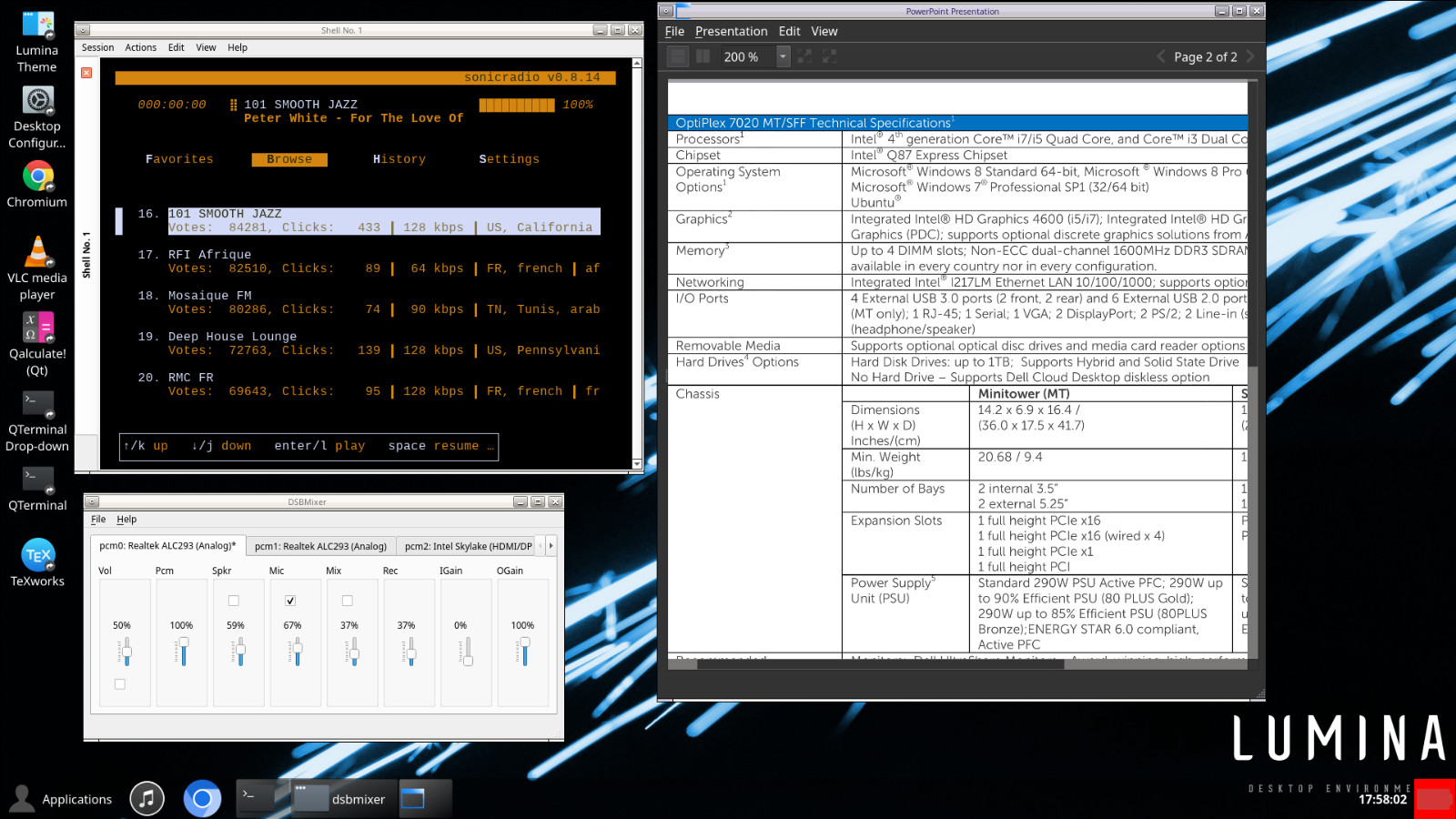Screen dimensions: 1456x819
Task: Enable the Spkr checkbox
Action: coord(234,601)
